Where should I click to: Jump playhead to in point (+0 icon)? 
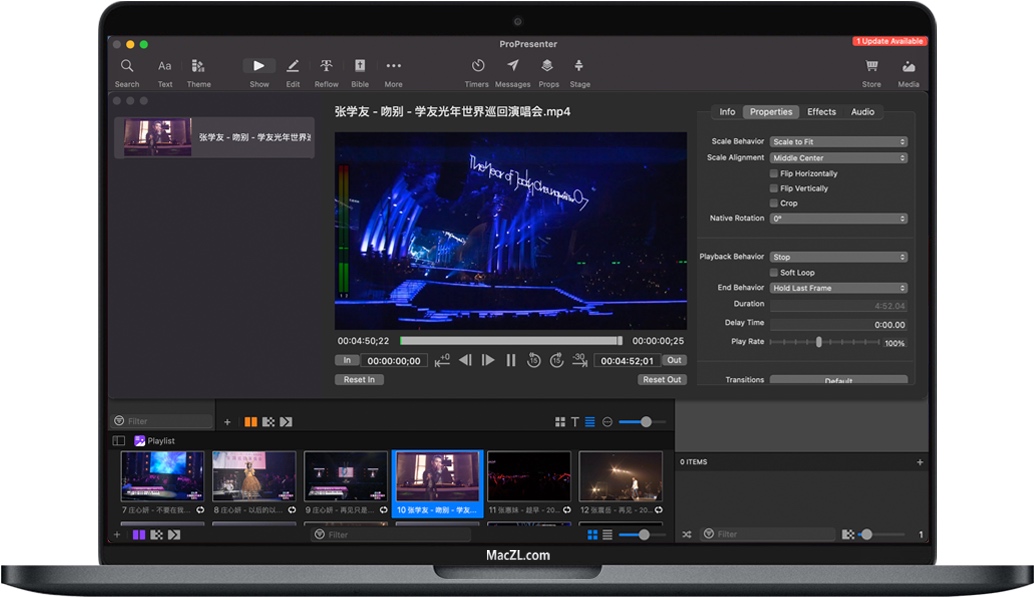[442, 360]
